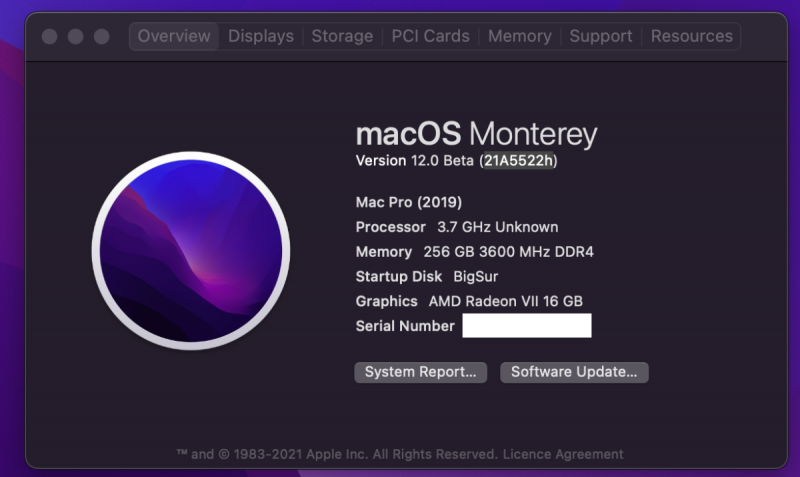The height and width of the screenshot is (477, 800).
Task: Minimize the About This Mac window
Action: coord(76,37)
